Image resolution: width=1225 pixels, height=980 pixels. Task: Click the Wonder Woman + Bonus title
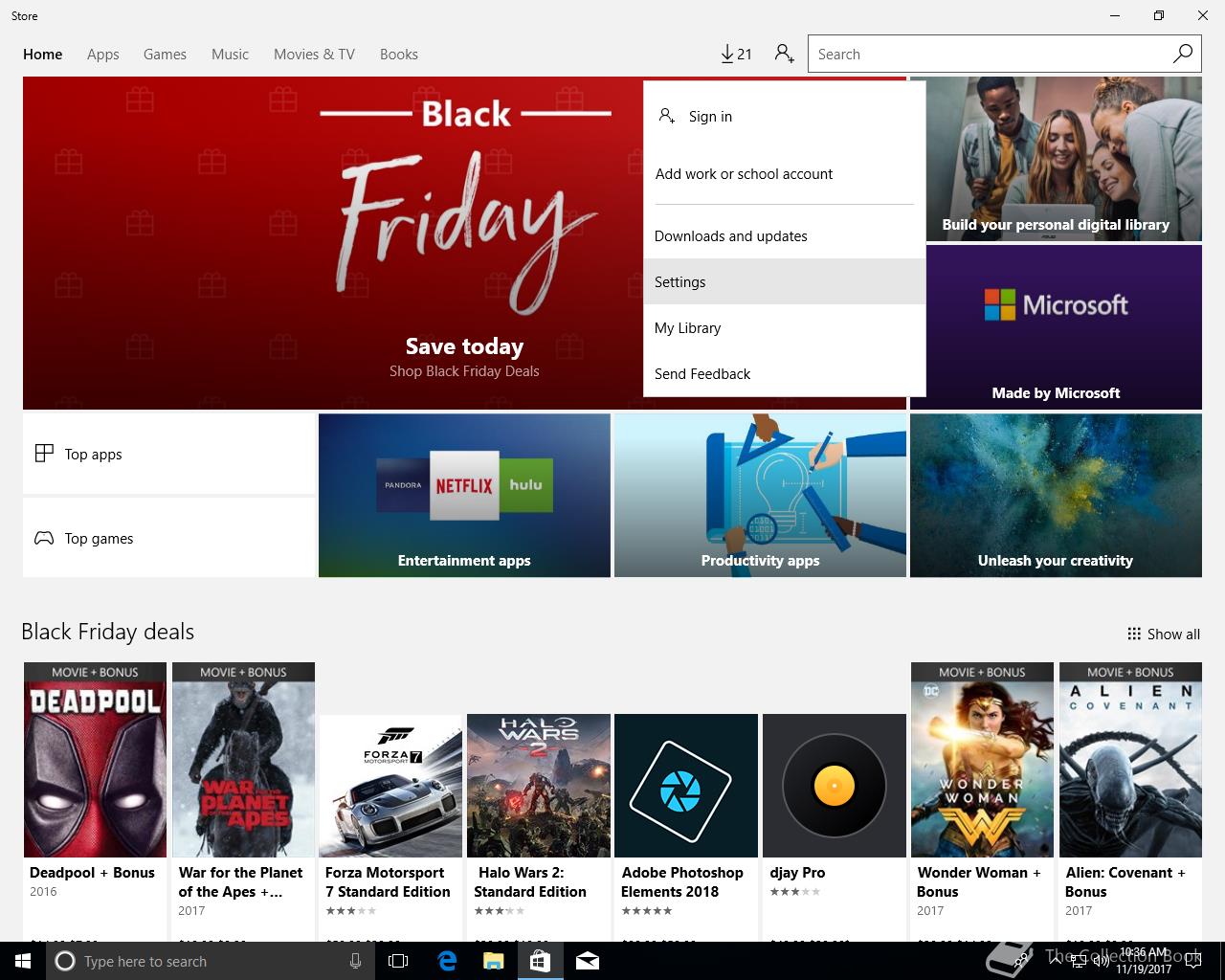point(979,882)
